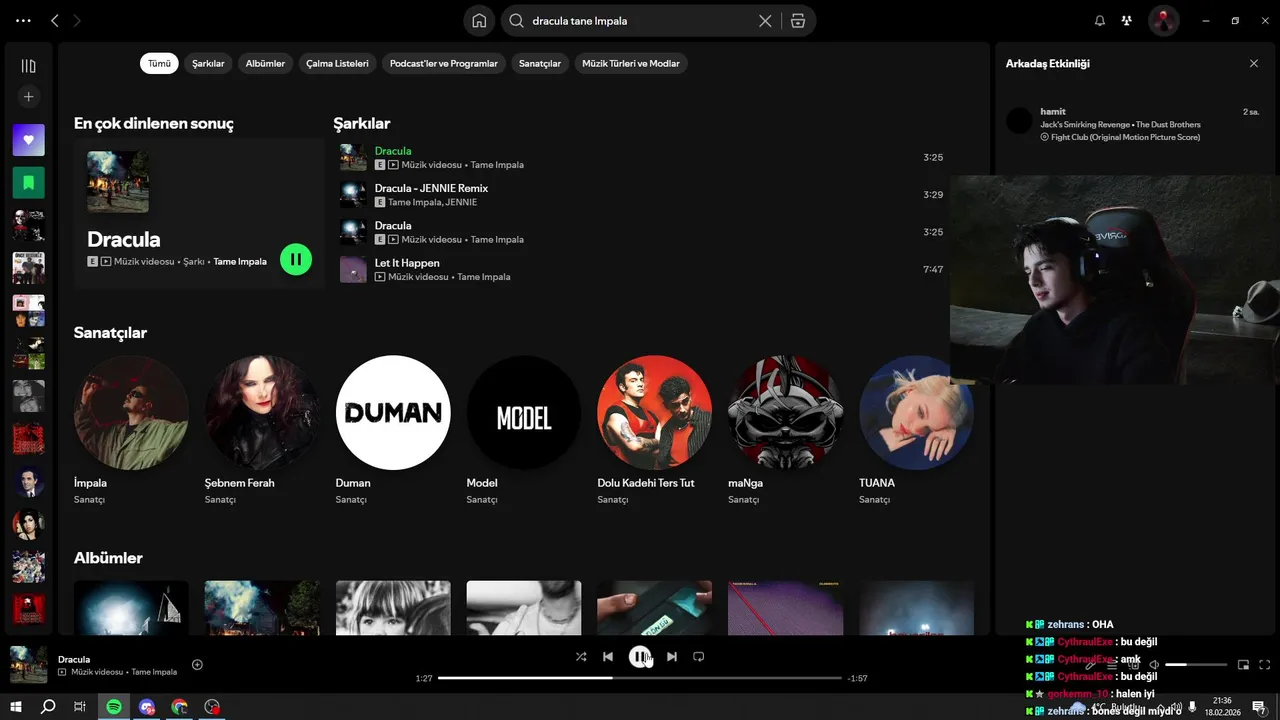The height and width of the screenshot is (720, 1280).
Task: Click now playing Dracula cover thumbnail
Action: tap(29, 665)
